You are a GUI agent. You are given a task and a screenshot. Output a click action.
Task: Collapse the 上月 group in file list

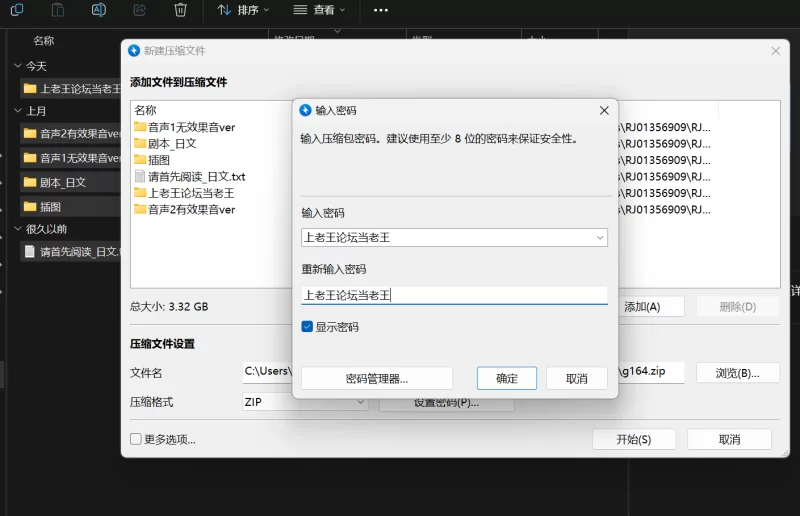tap(17, 111)
